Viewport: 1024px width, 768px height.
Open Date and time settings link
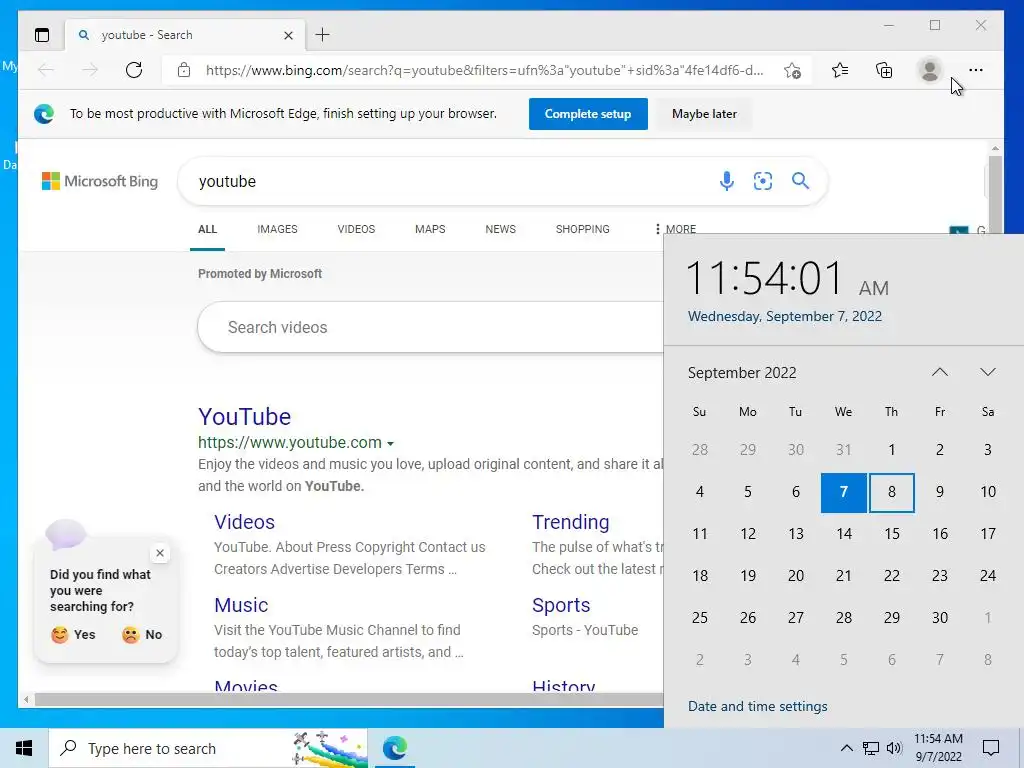(757, 706)
